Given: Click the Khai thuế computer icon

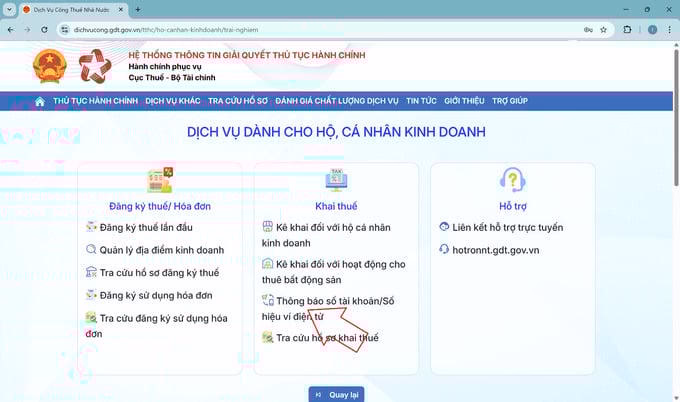Looking at the screenshot, I should 336,180.
